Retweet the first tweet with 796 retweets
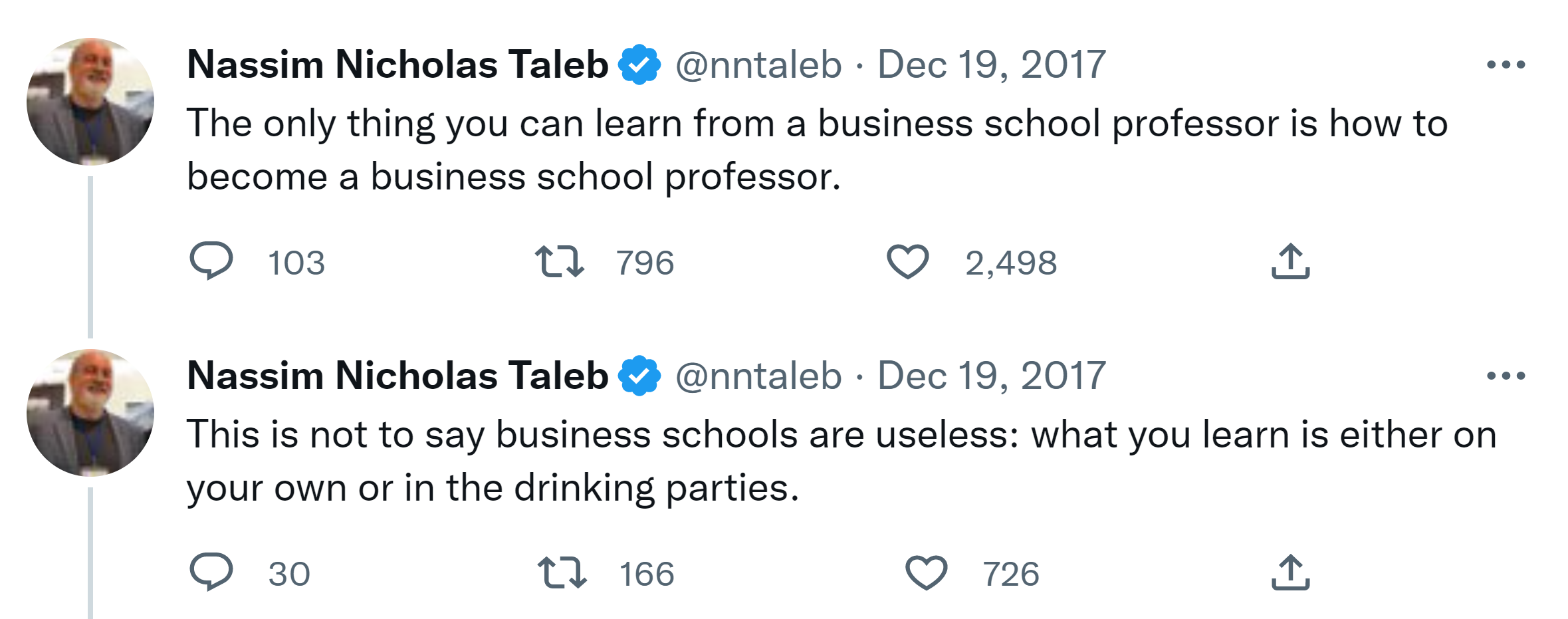This screenshot has height=619, width=1568. click(560, 261)
